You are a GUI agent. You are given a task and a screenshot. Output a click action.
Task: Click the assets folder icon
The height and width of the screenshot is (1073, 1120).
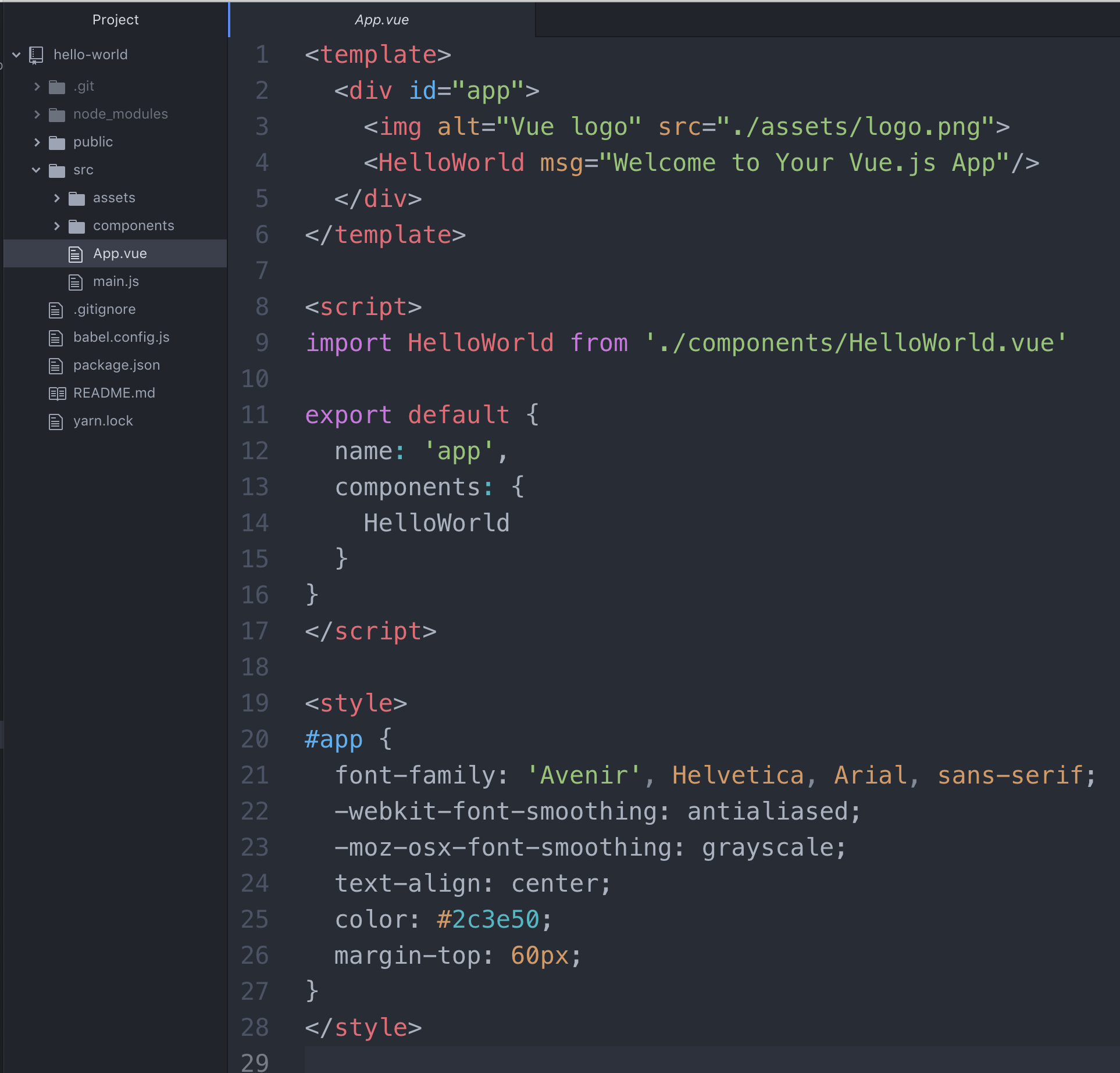tap(76, 198)
